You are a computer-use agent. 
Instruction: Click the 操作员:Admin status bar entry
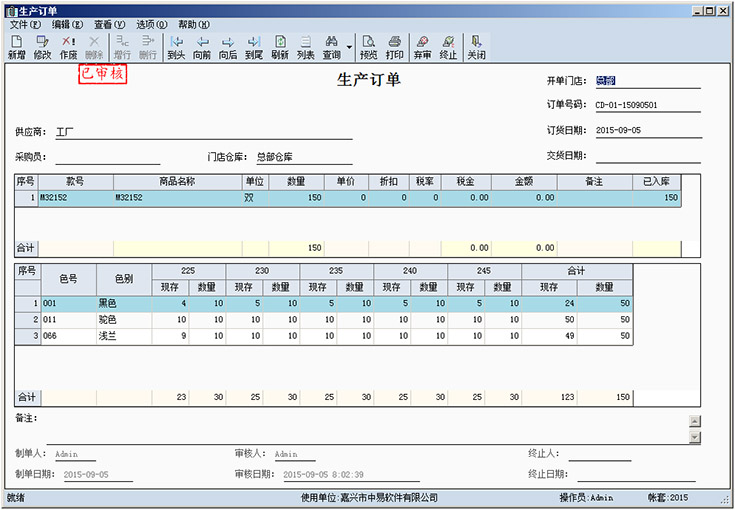click(x=586, y=498)
